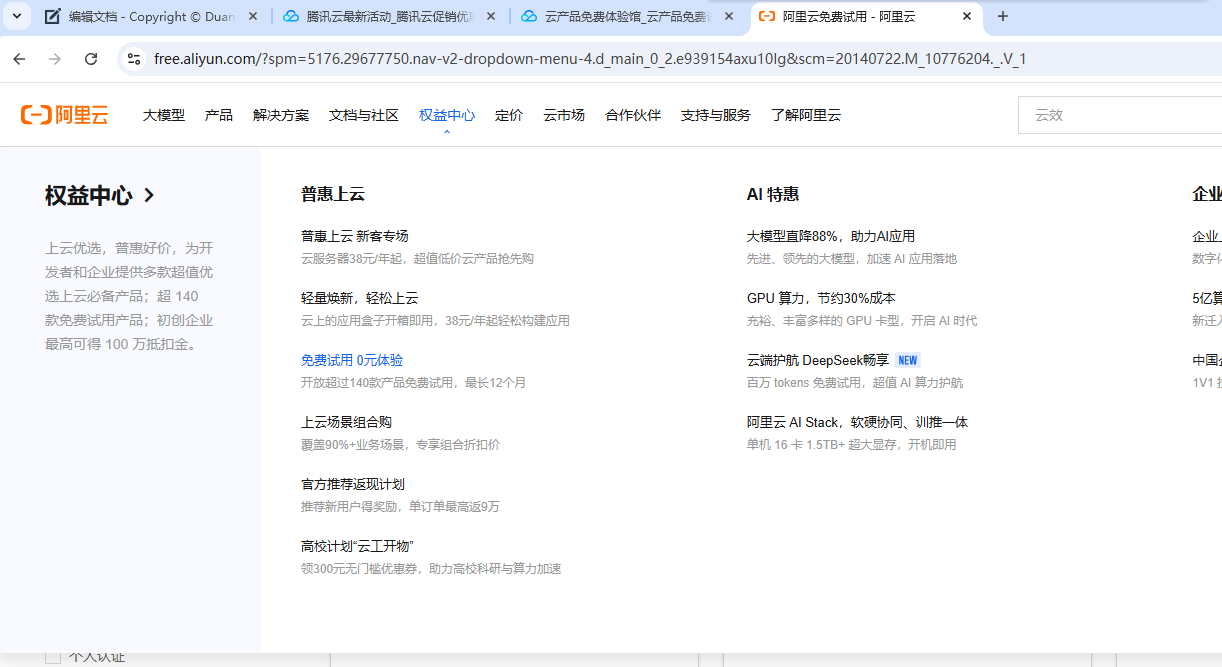Reload the page with refresh icon
The height and width of the screenshot is (667, 1222).
[91, 59]
